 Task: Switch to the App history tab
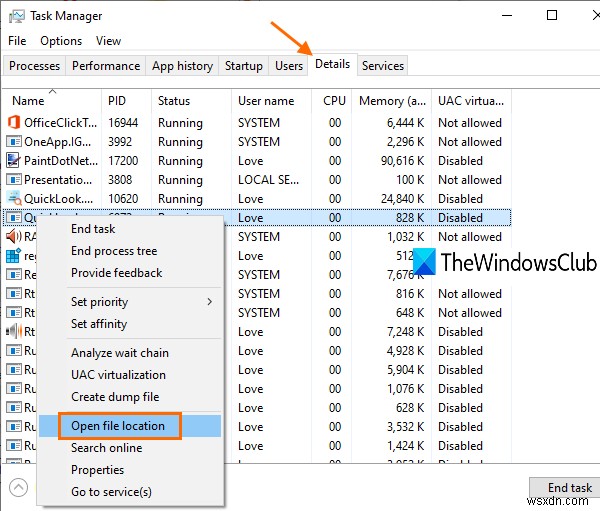tap(182, 66)
